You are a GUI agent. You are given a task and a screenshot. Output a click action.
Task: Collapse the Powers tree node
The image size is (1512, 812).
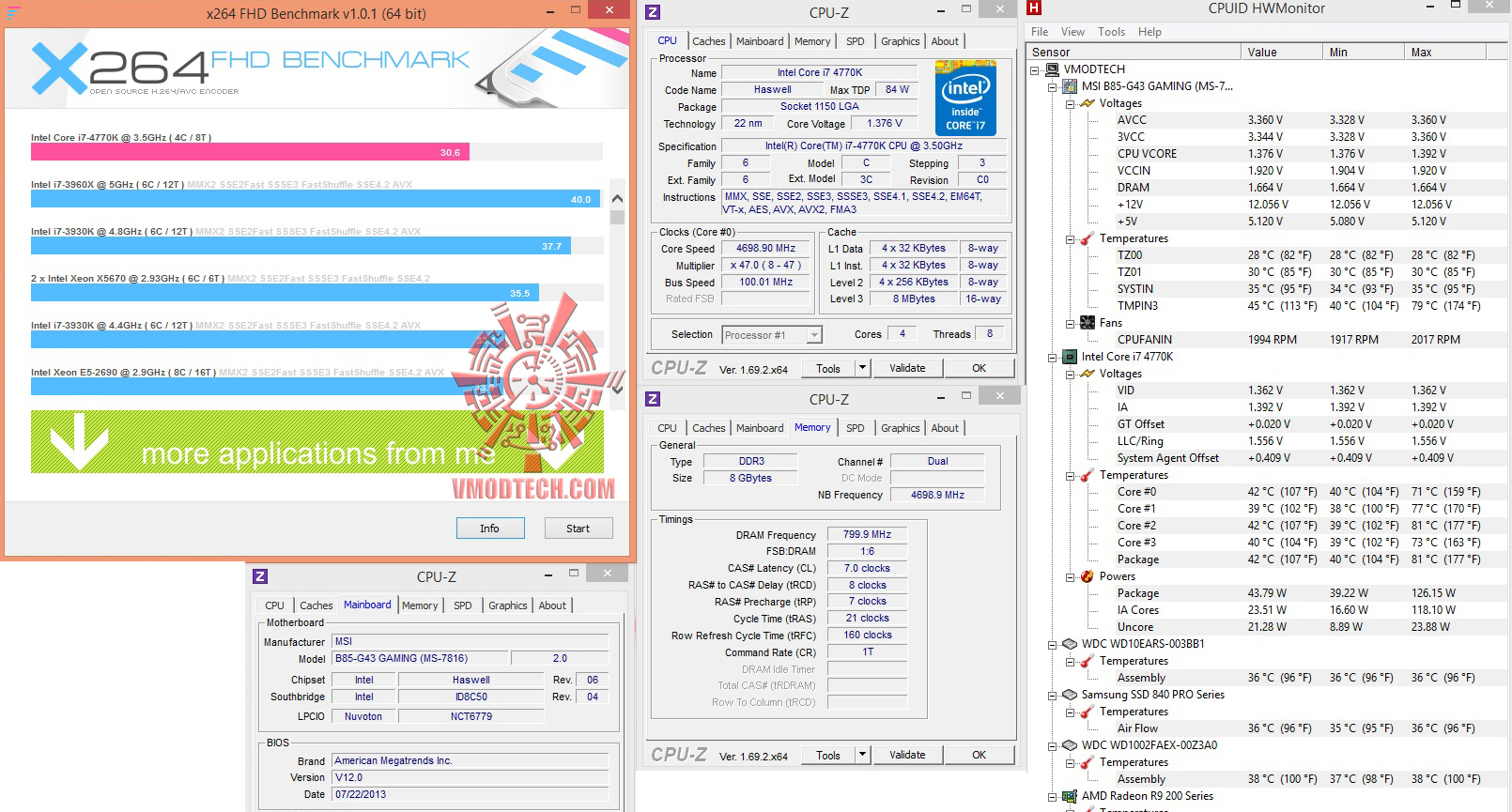[x=1070, y=576]
